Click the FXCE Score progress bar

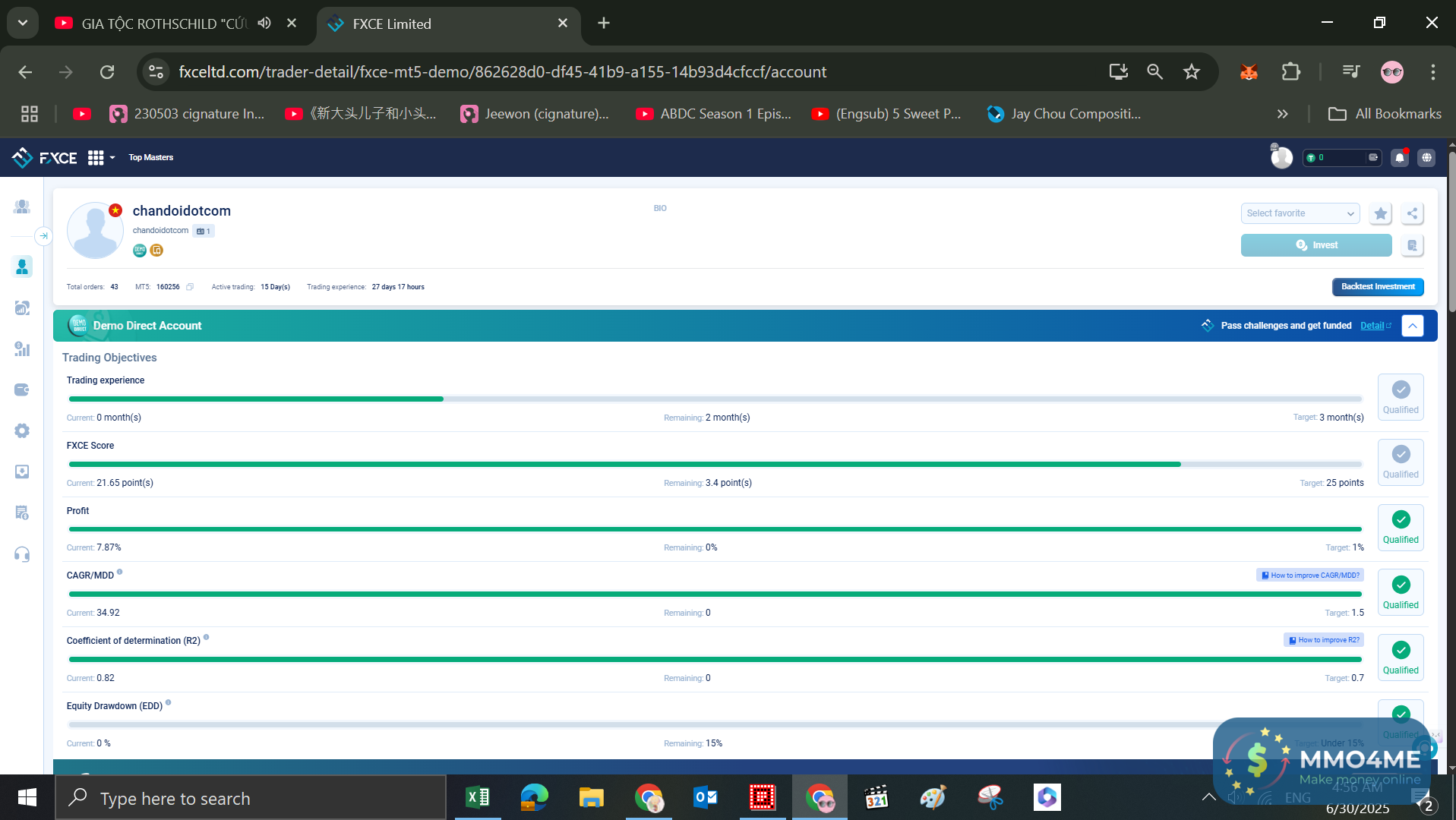tap(715, 464)
